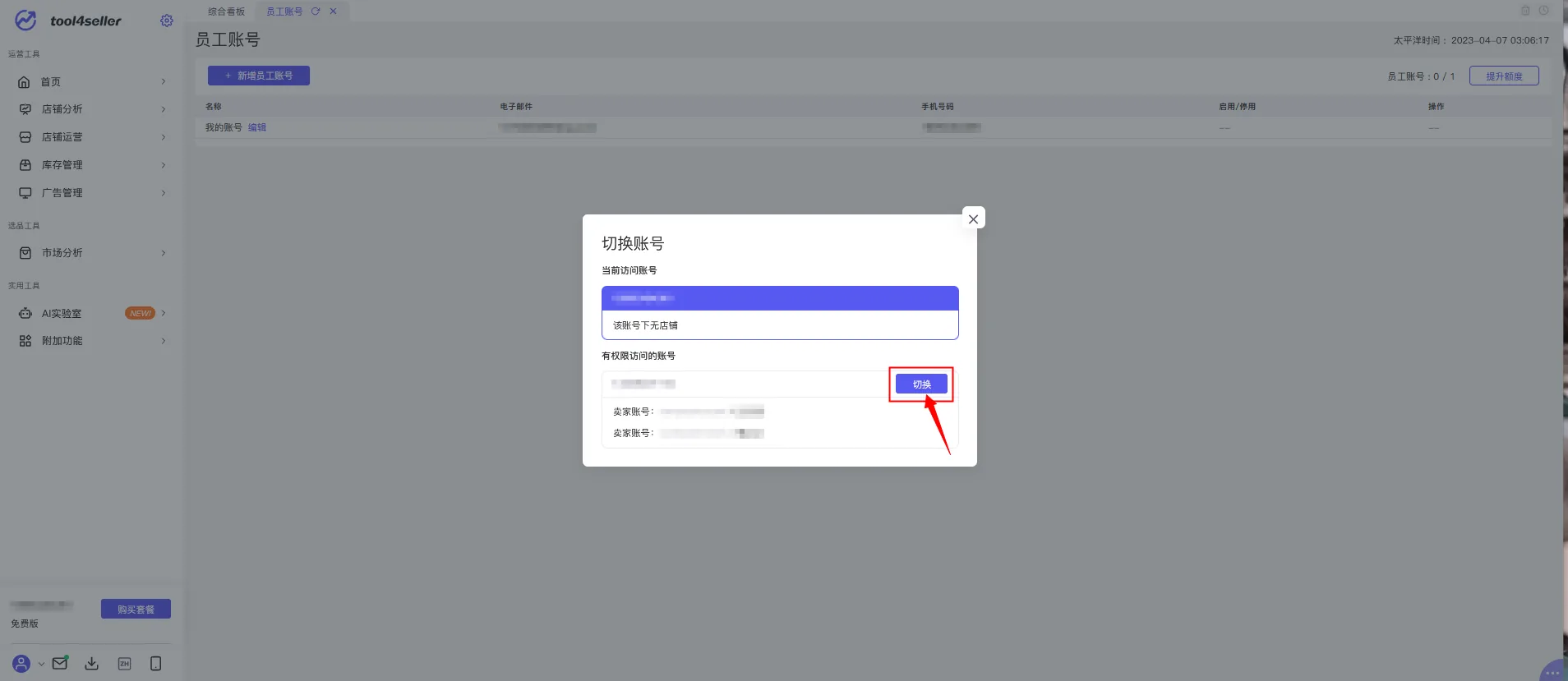This screenshot has height=681, width=1568.
Task: Expand the 市场分析 menu chevron
Action: coord(164,253)
